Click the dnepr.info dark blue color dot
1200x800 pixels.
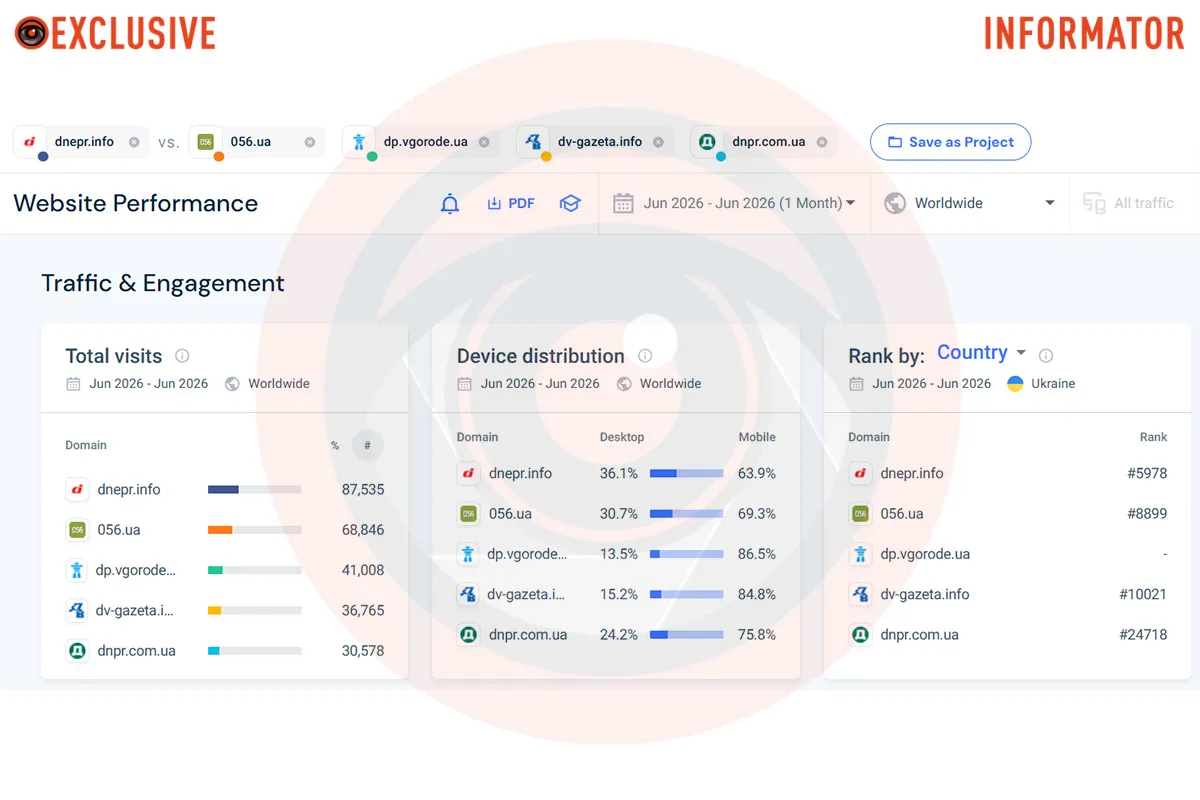tap(43, 156)
